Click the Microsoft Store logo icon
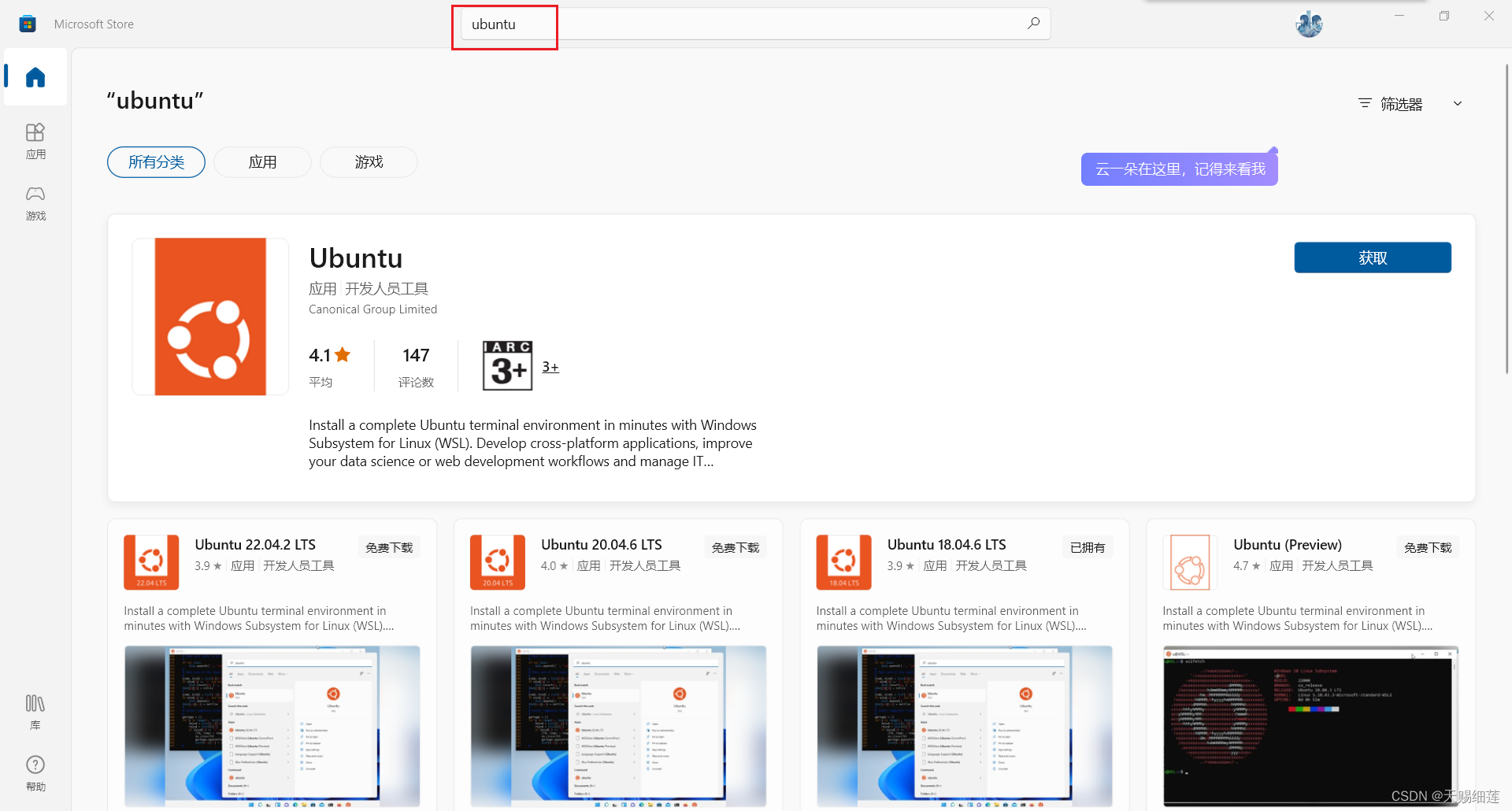The image size is (1512, 811). tap(28, 24)
